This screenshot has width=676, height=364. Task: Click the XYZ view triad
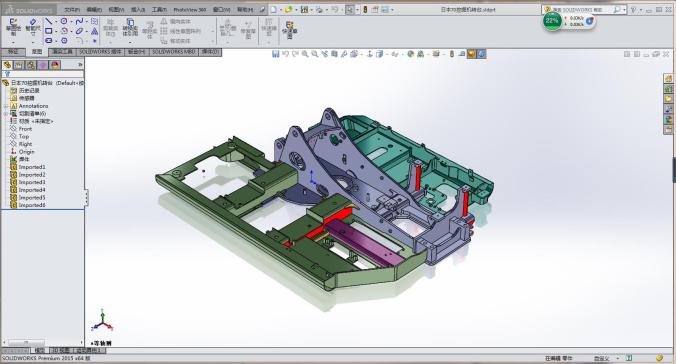coord(102,321)
